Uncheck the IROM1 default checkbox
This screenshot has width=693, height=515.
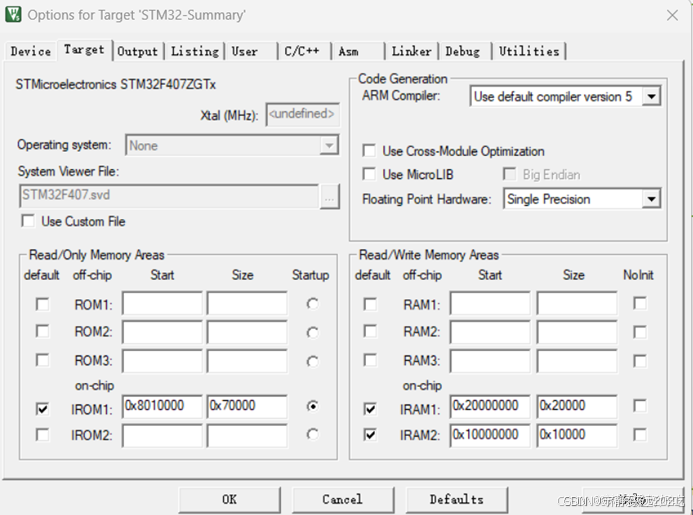42,409
